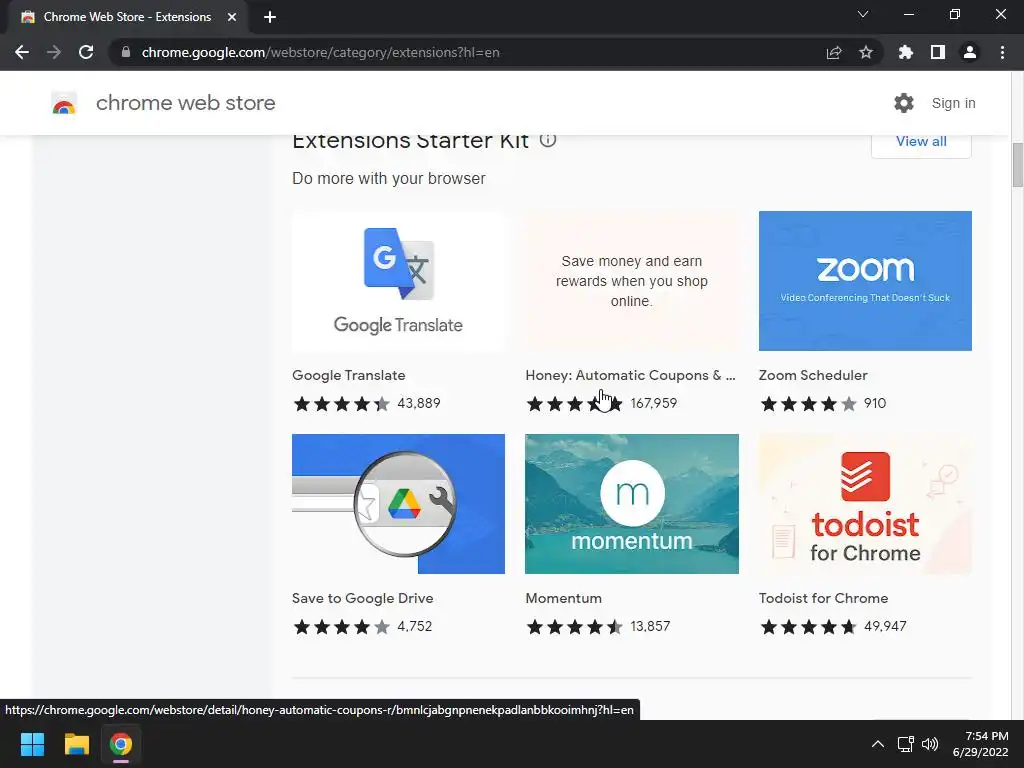The image size is (1024, 768).
Task: Click the Extensions Starter Kit info icon
Action: [x=548, y=140]
